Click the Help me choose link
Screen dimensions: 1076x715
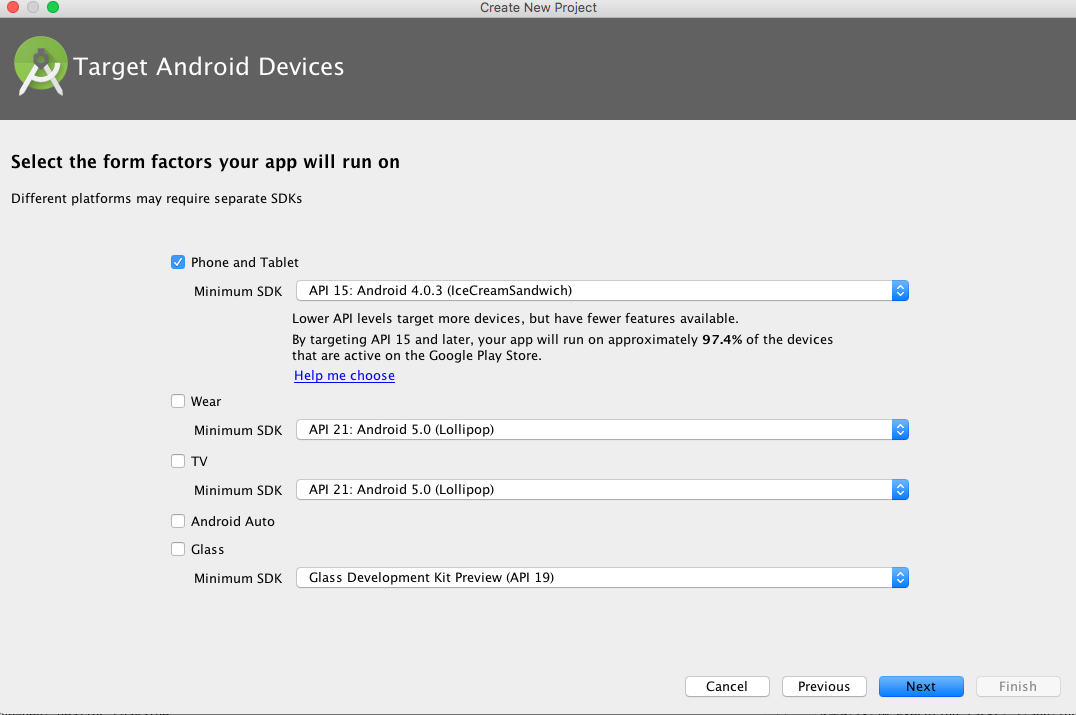(344, 376)
